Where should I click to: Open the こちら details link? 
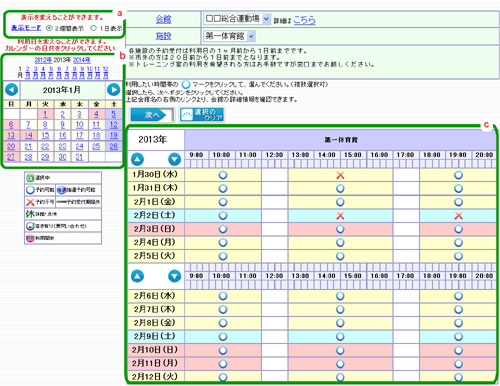[x=304, y=20]
